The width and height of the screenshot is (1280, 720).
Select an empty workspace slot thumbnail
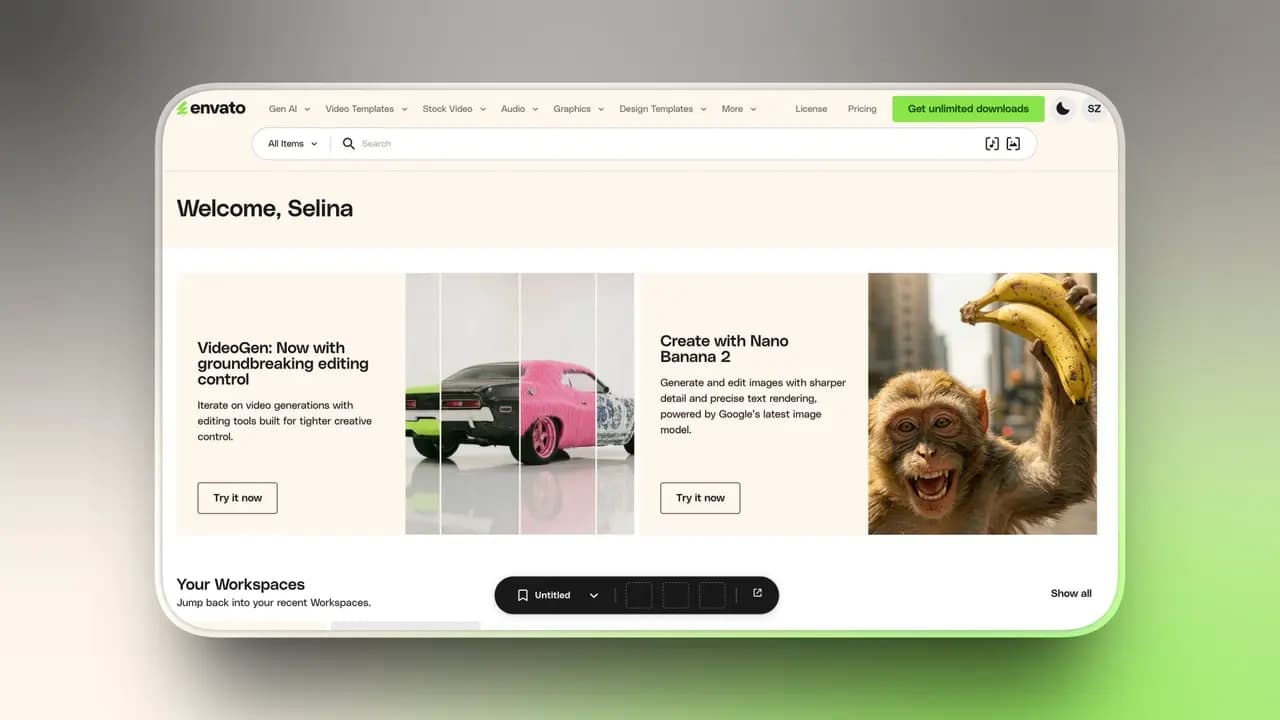[639, 594]
